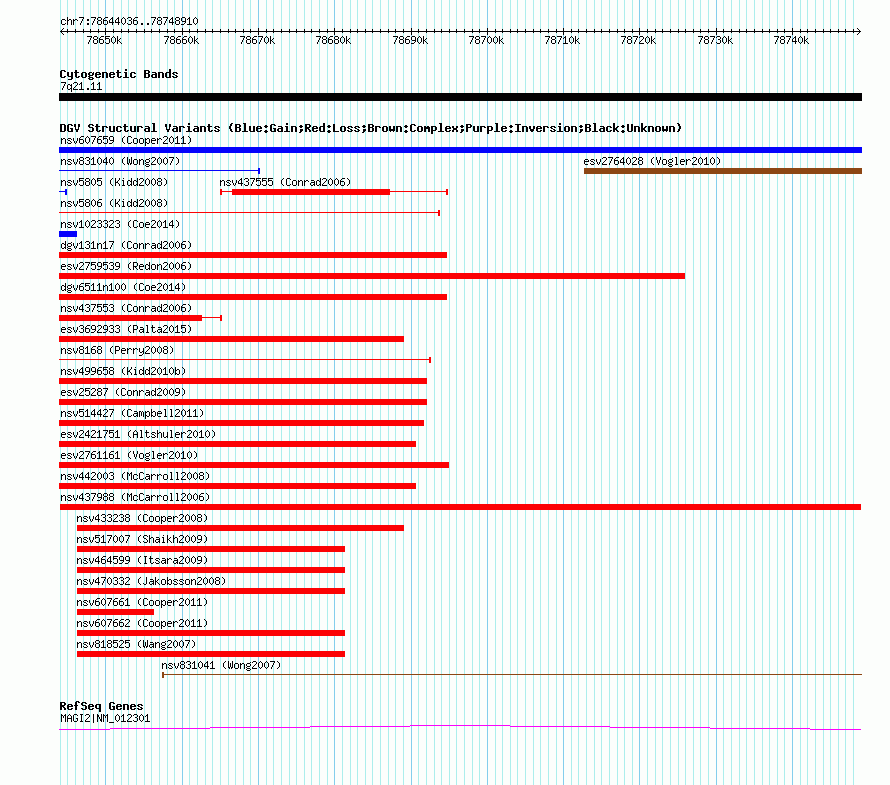This screenshot has height=785, width=890.
Task: Click the 78650k ruler tick label
Action: (104, 40)
